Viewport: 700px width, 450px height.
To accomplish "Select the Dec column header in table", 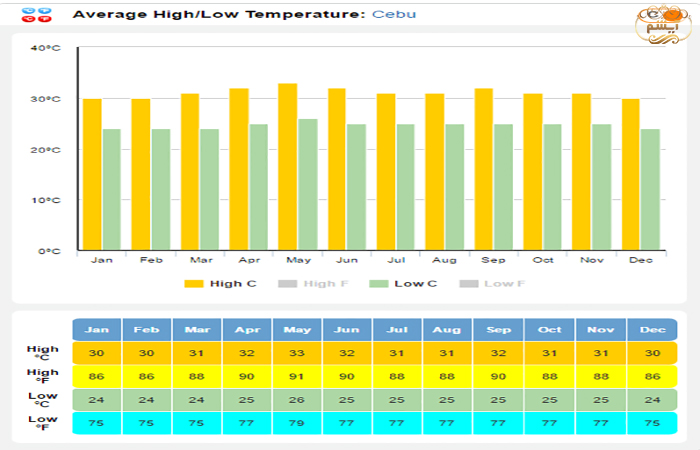I will click(651, 330).
